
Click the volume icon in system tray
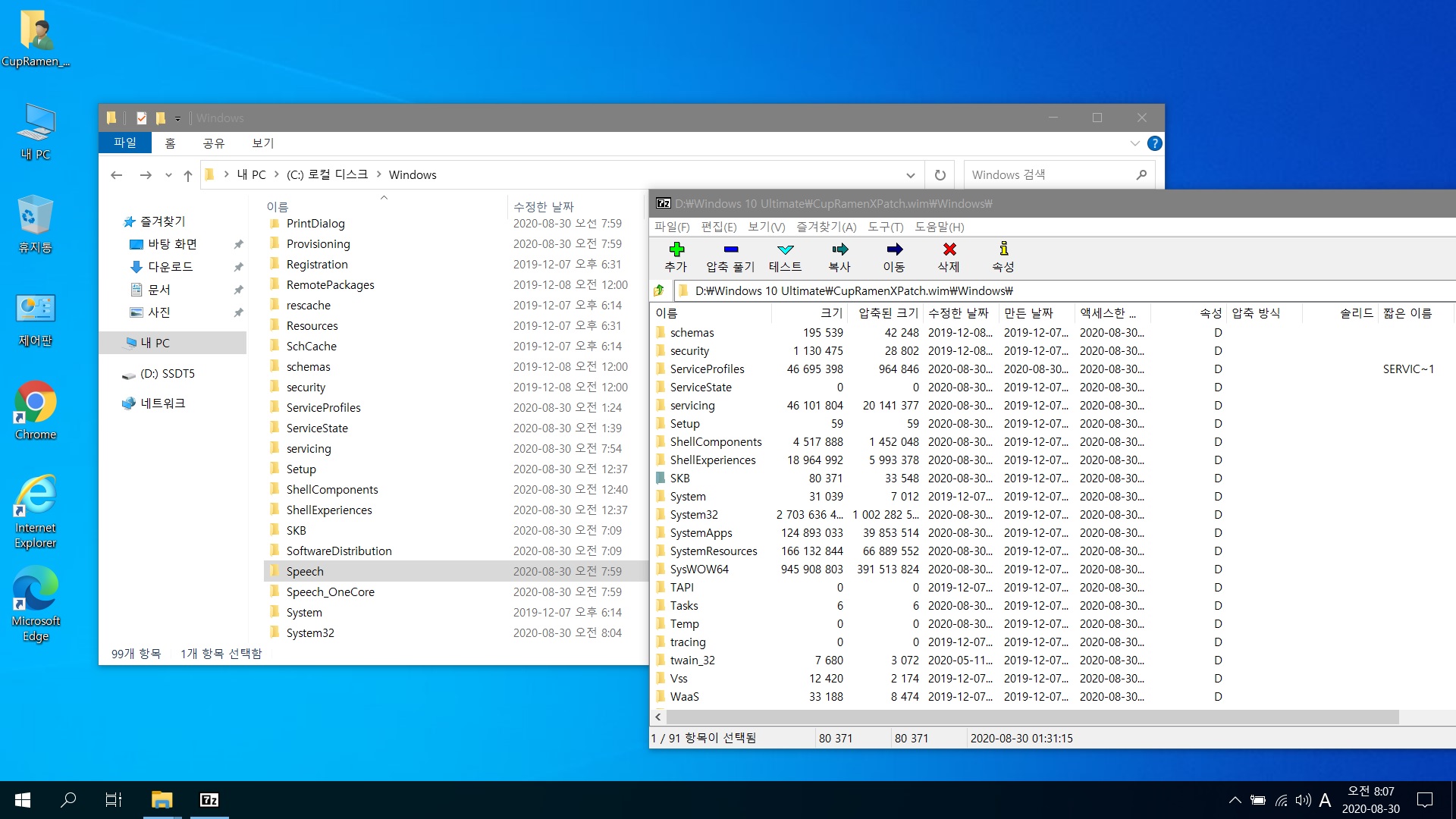[1303, 800]
